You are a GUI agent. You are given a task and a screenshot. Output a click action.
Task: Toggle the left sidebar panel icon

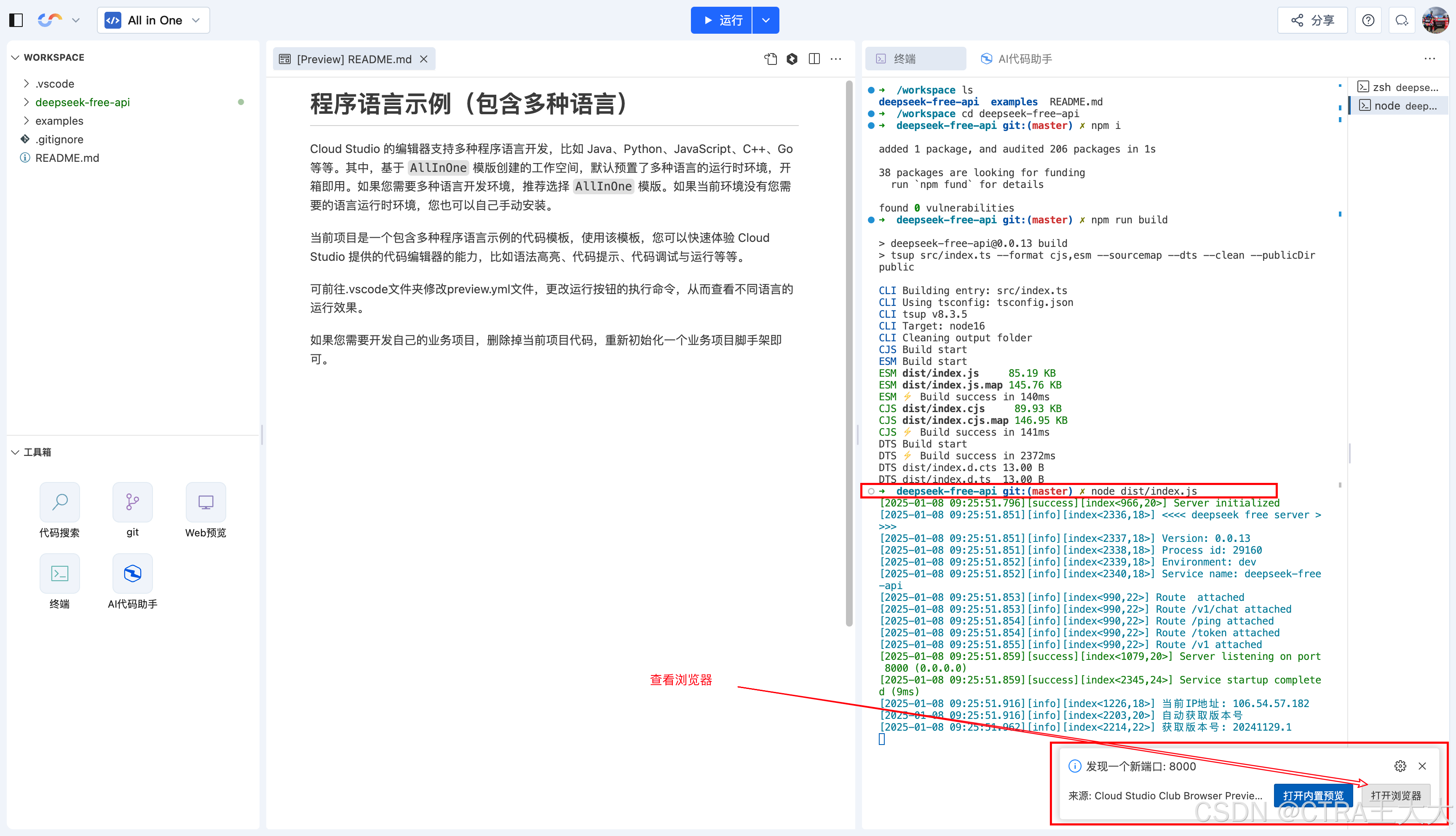16,20
